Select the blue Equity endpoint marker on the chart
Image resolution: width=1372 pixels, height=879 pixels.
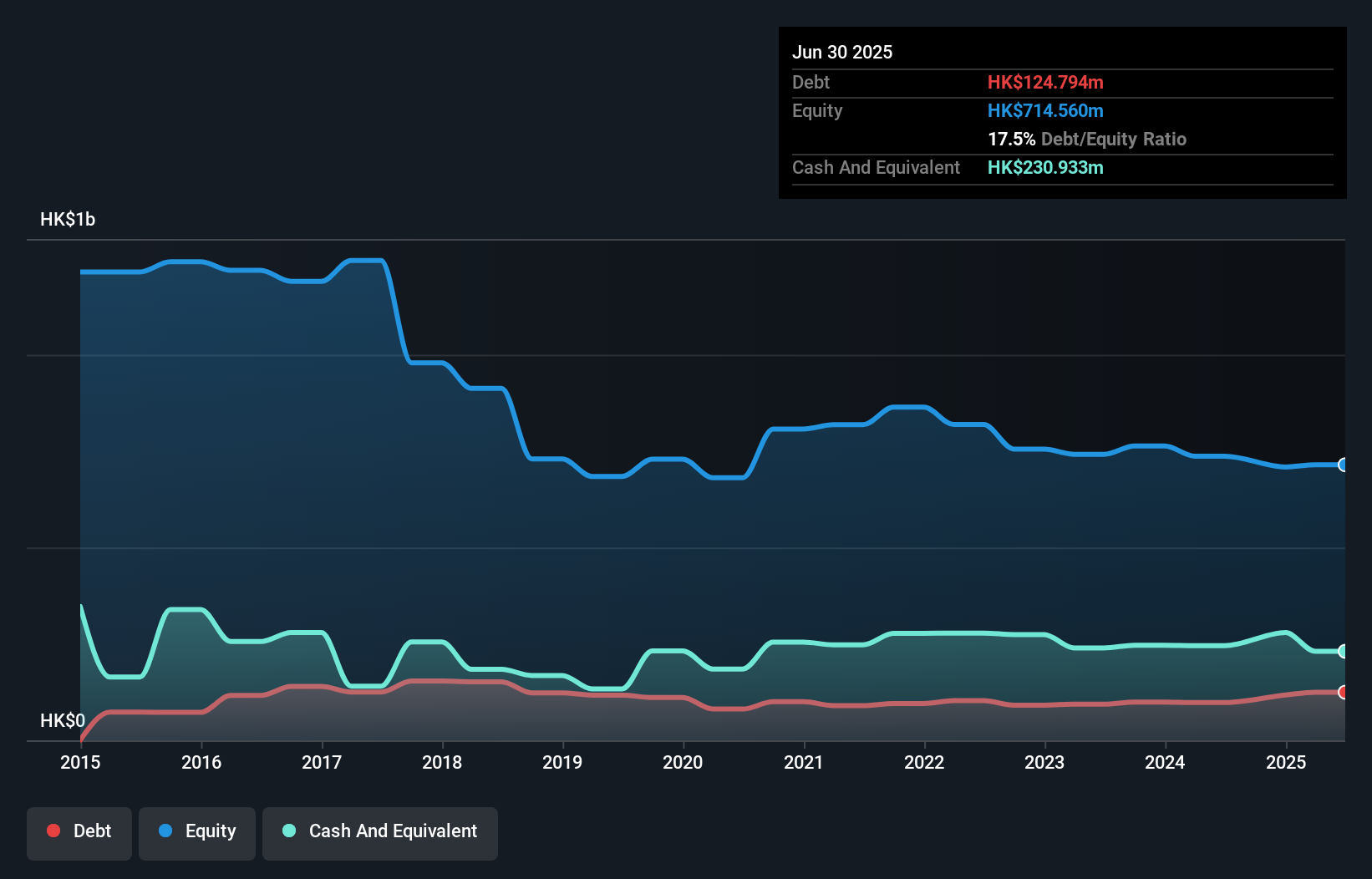(x=1343, y=465)
